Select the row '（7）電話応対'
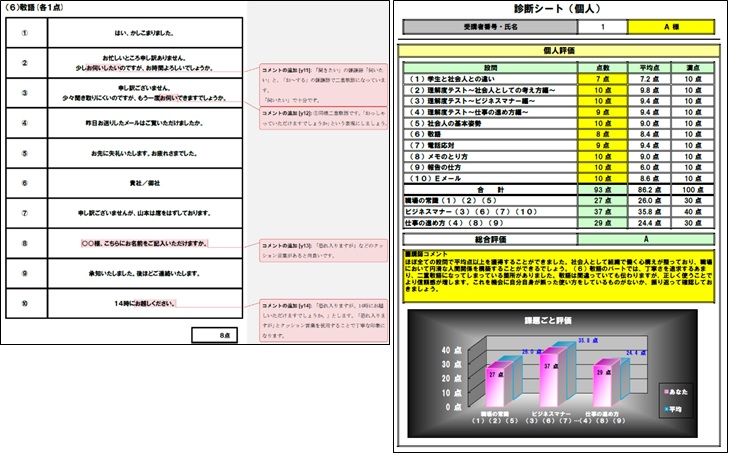730x456 pixels. coord(559,145)
